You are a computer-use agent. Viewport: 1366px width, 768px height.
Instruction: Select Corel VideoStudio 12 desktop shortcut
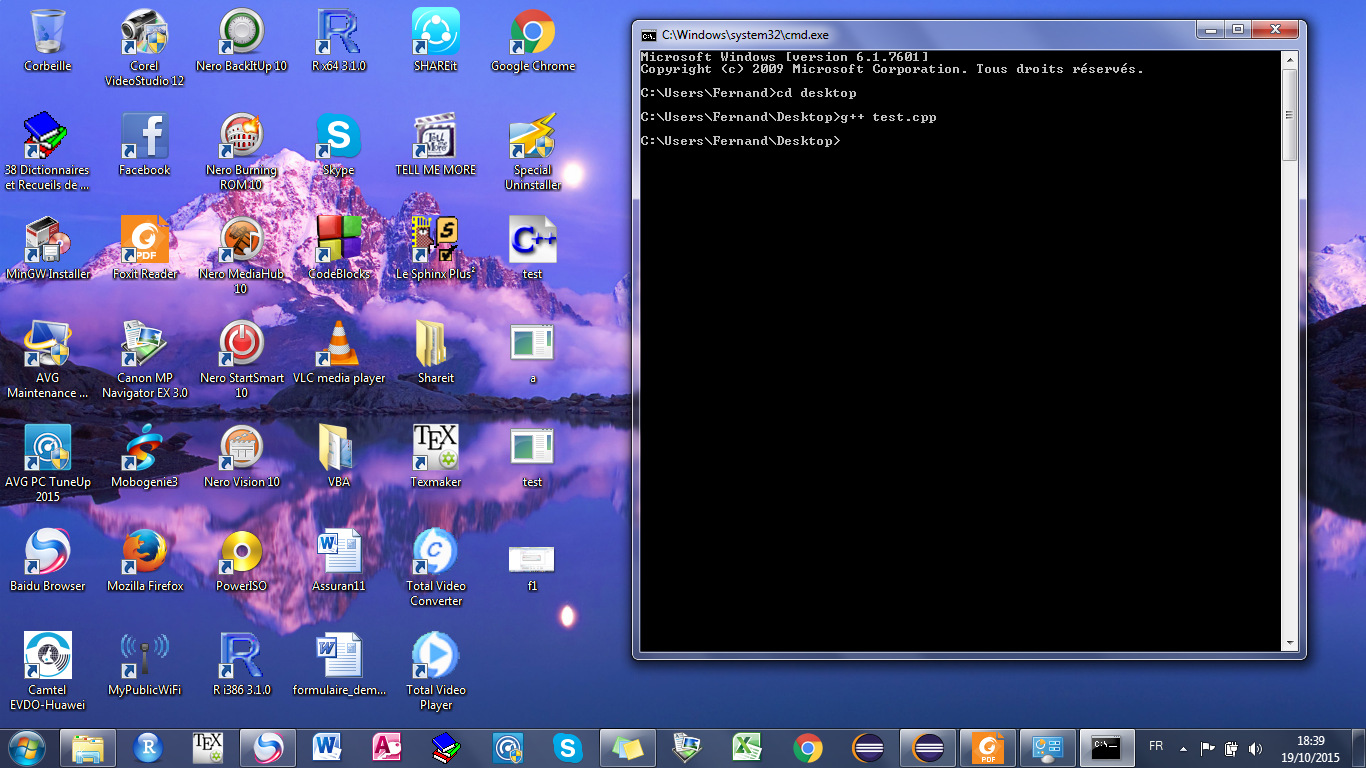(x=145, y=47)
